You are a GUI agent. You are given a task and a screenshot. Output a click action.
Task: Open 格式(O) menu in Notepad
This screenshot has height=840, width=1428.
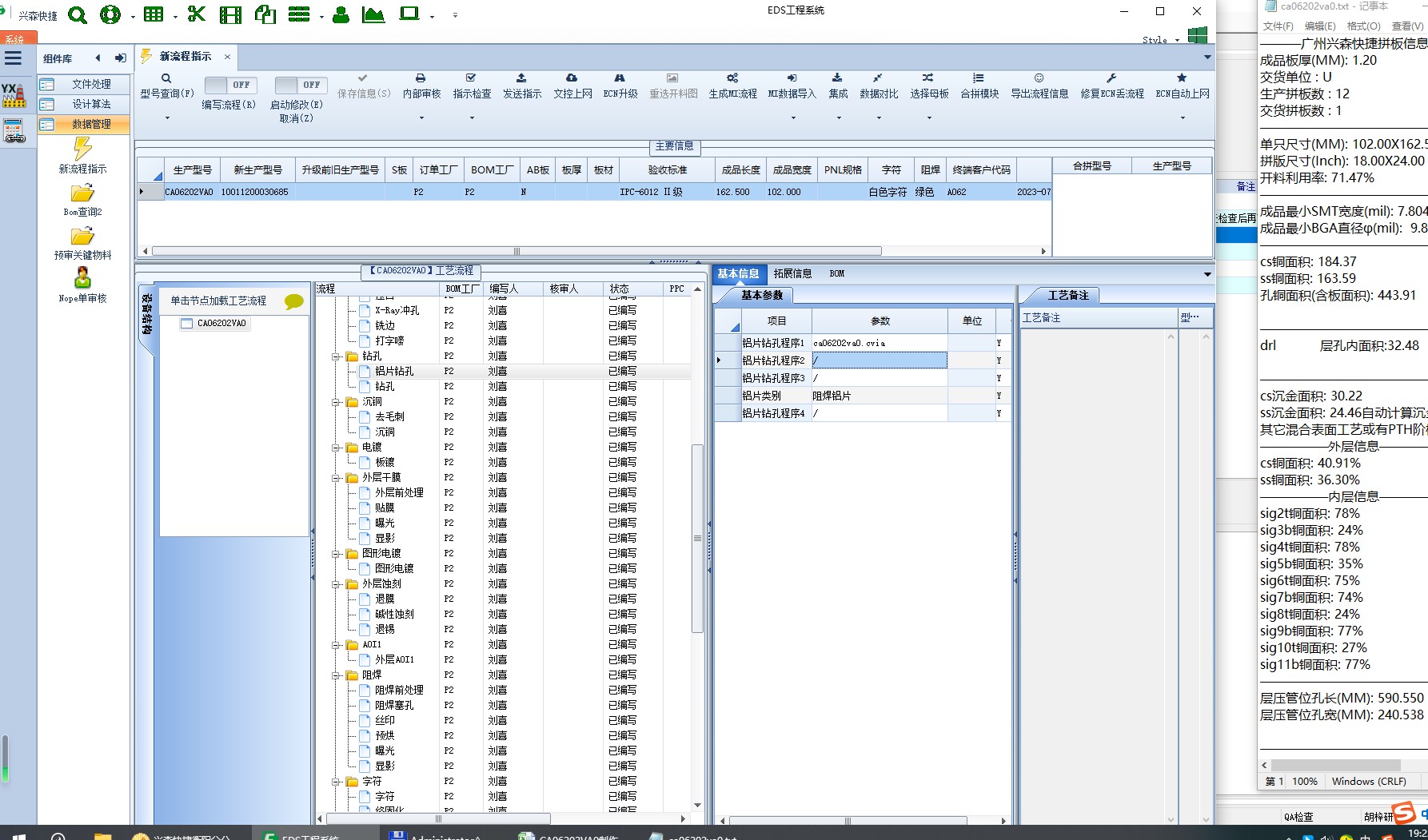1363,26
